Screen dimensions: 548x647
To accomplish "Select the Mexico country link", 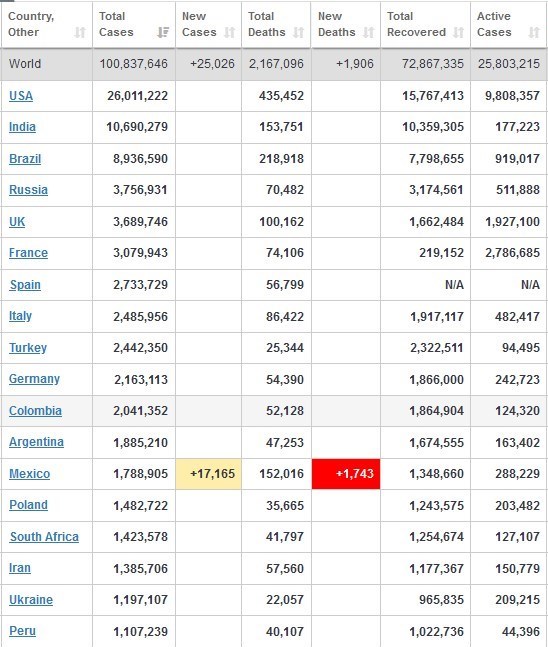I will [x=29, y=474].
